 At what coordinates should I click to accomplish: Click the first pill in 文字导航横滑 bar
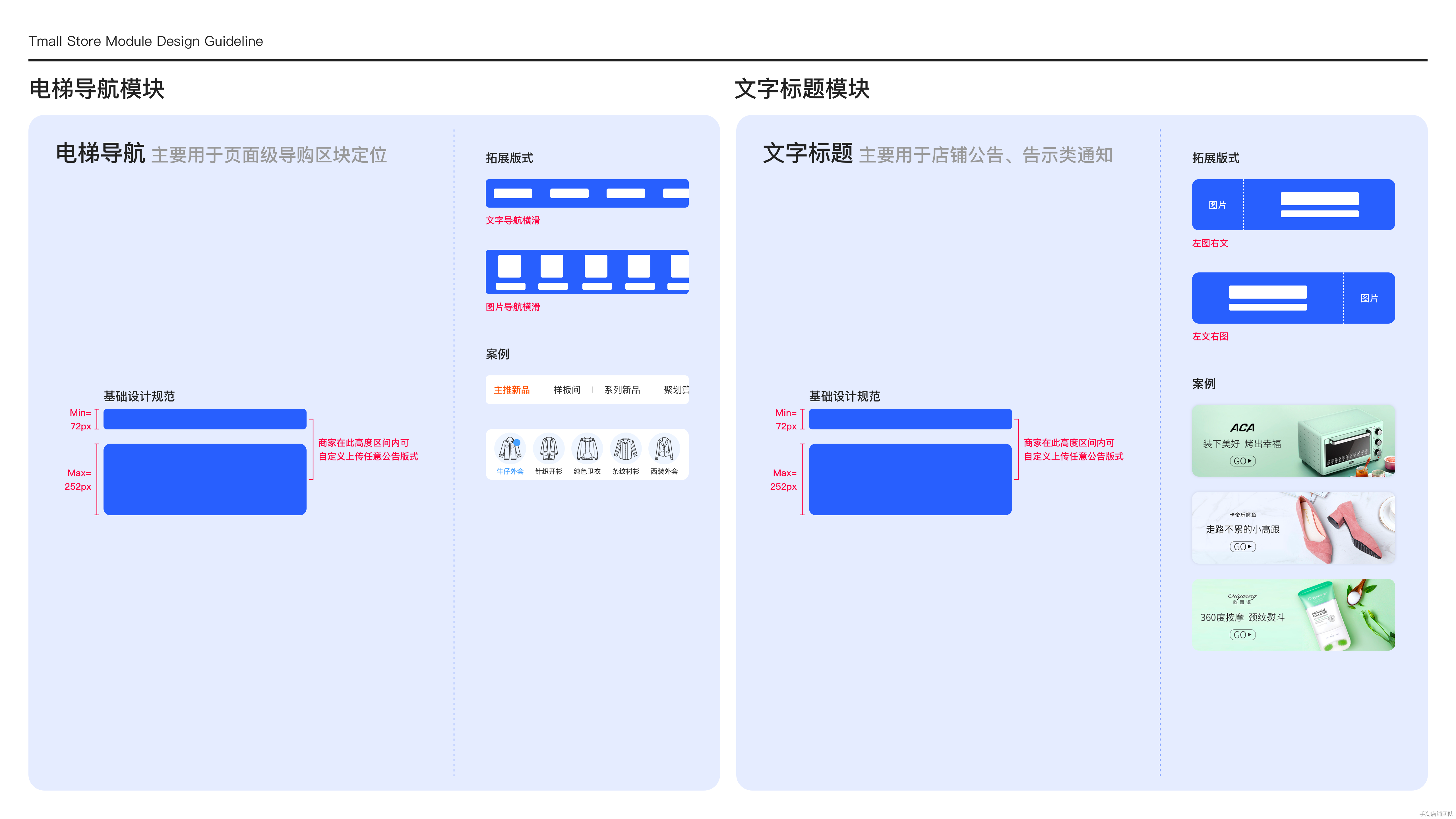513,193
